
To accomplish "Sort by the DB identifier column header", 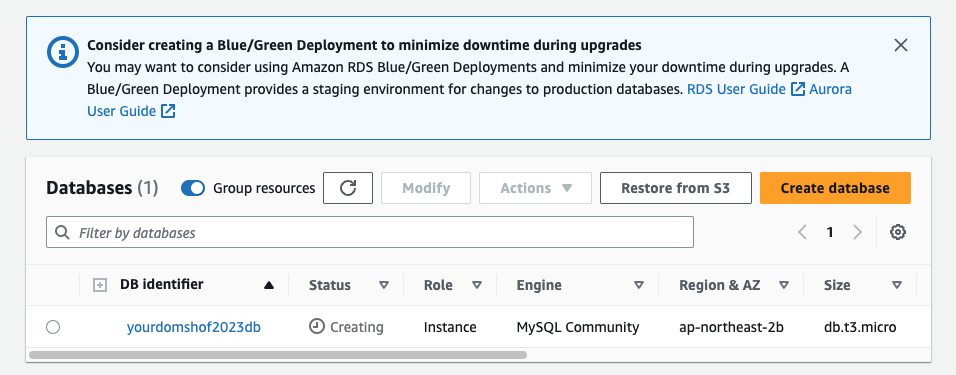I will (x=162, y=284).
